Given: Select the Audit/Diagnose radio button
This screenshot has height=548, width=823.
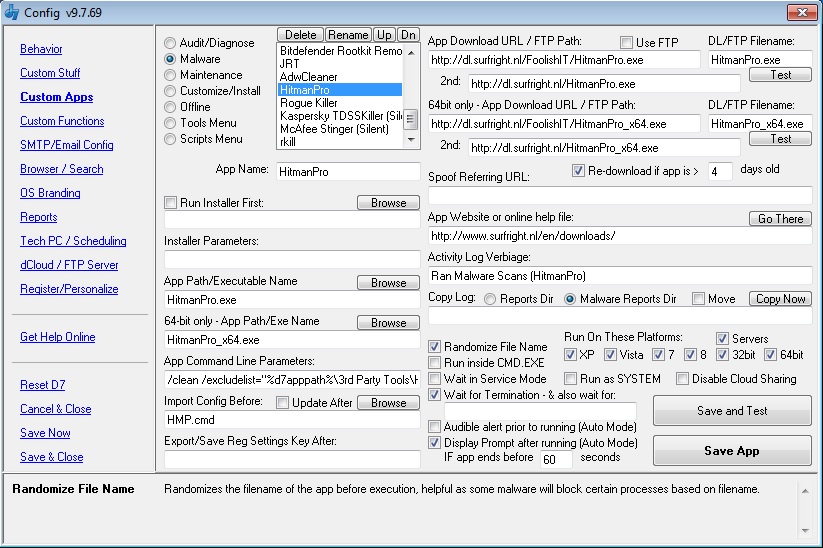Looking at the screenshot, I should pos(170,43).
